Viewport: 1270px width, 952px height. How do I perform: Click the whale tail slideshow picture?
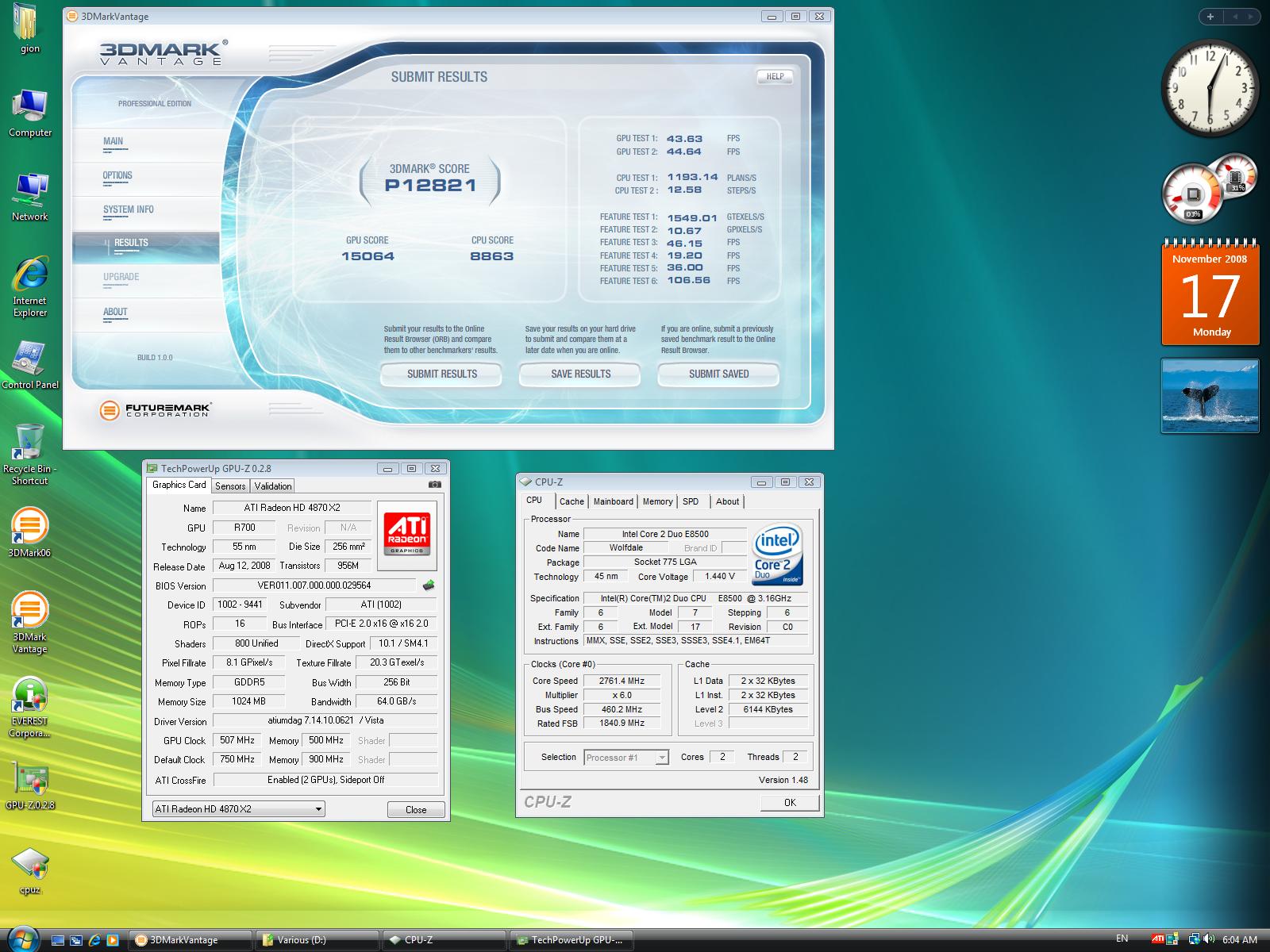(x=1210, y=396)
